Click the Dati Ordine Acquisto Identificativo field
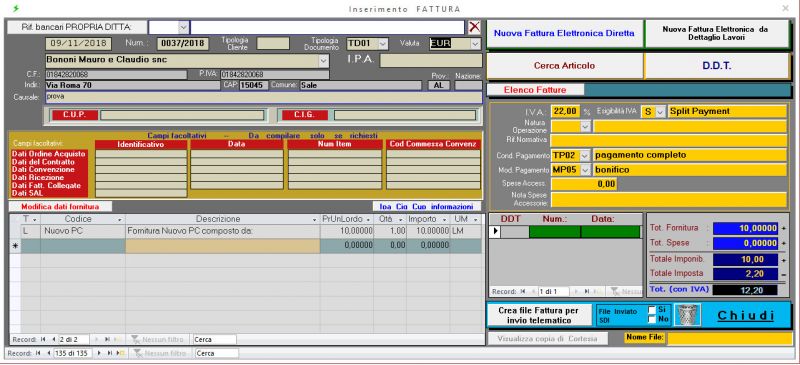800x365 pixels. 141,154
